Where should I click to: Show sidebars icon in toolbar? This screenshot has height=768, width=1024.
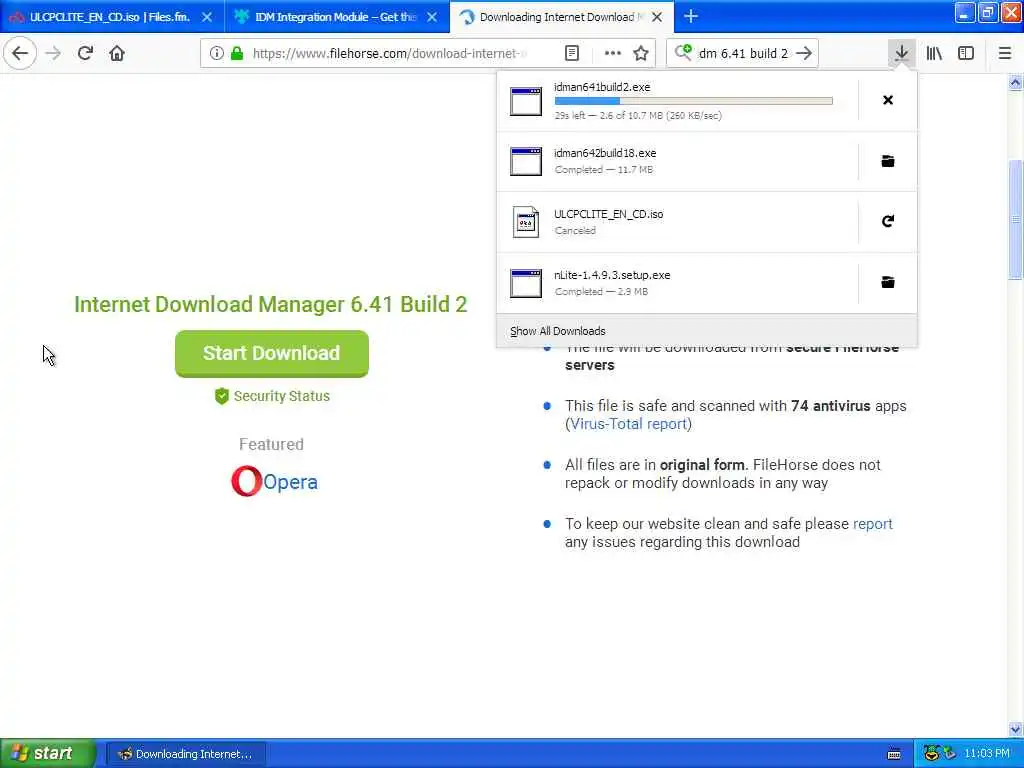(966, 54)
